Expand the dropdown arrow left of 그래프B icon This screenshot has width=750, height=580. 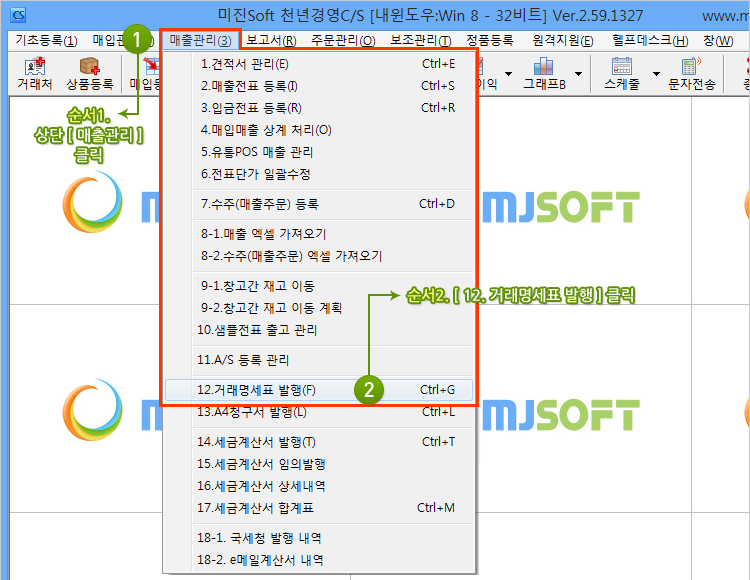[x=508, y=74]
